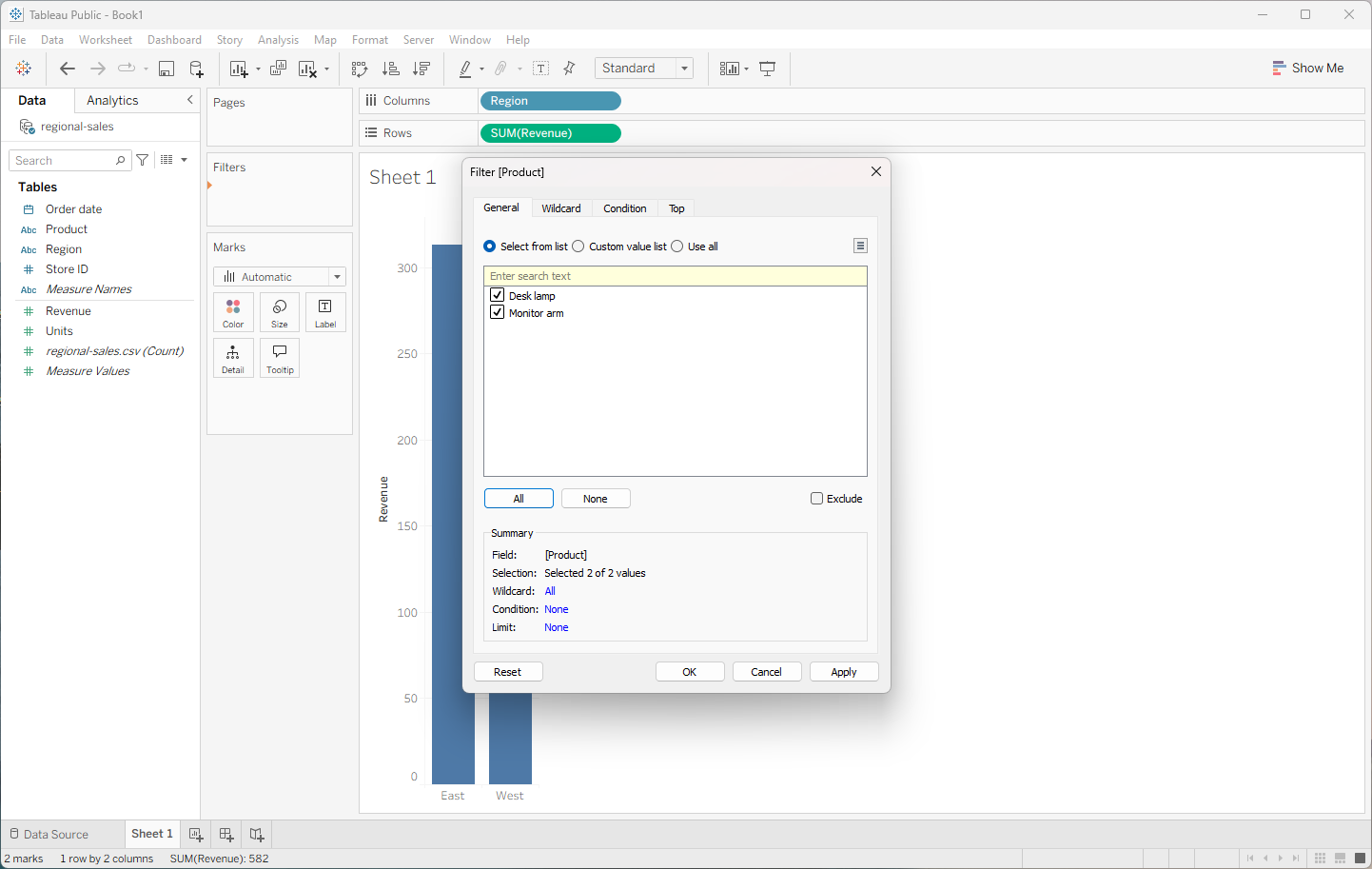Click the New dashboard tab icon
The height and width of the screenshot is (869, 1372).
[226, 835]
